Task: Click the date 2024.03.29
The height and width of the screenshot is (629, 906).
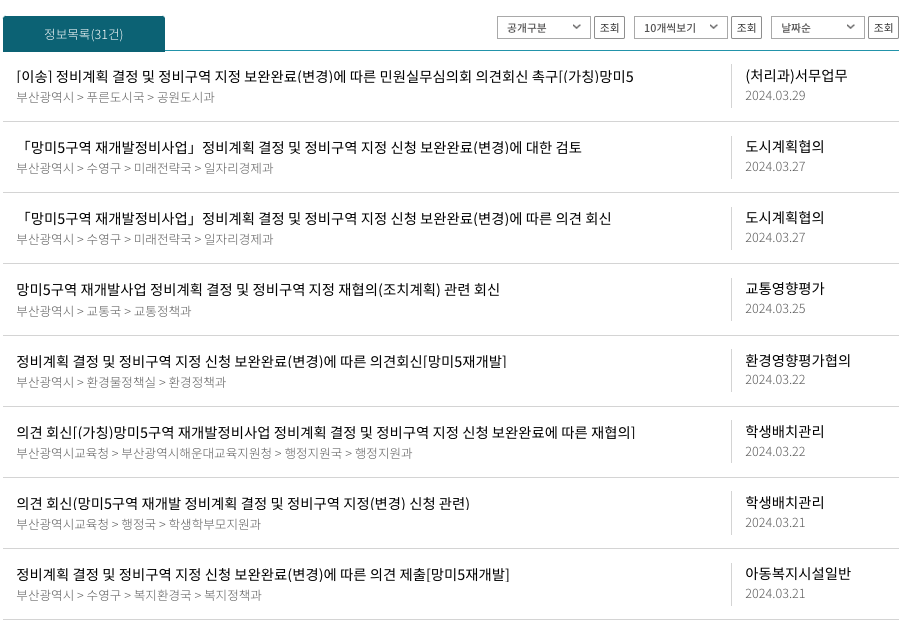Action: 775,96
